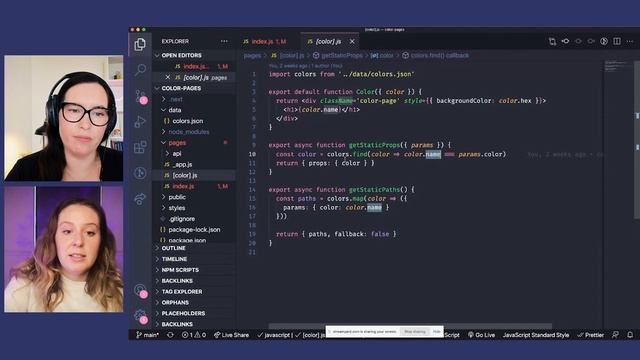Click the horizontal editor scrollbar
Viewport: 640px width, 360px height.
click(x=410, y=326)
